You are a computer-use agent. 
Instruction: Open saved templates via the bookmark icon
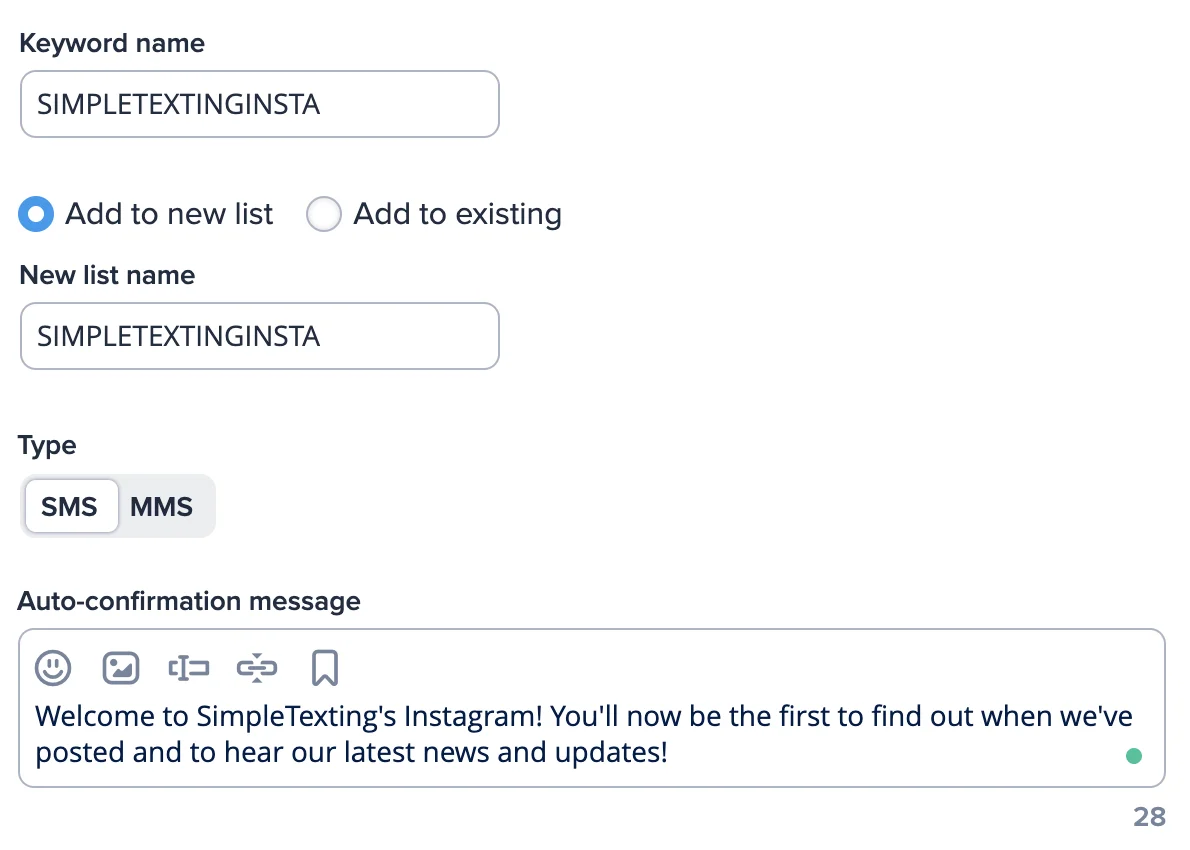(325, 667)
